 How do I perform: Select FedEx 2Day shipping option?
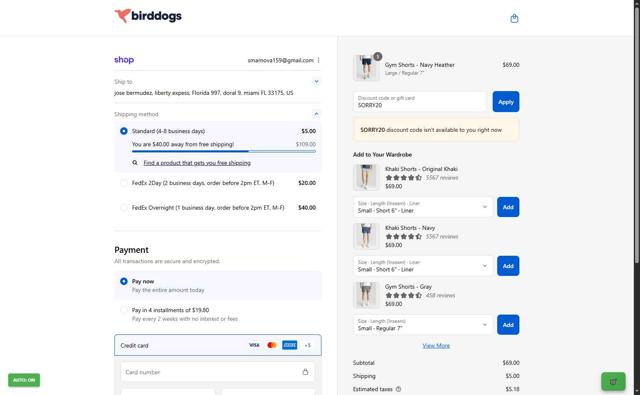click(x=124, y=183)
